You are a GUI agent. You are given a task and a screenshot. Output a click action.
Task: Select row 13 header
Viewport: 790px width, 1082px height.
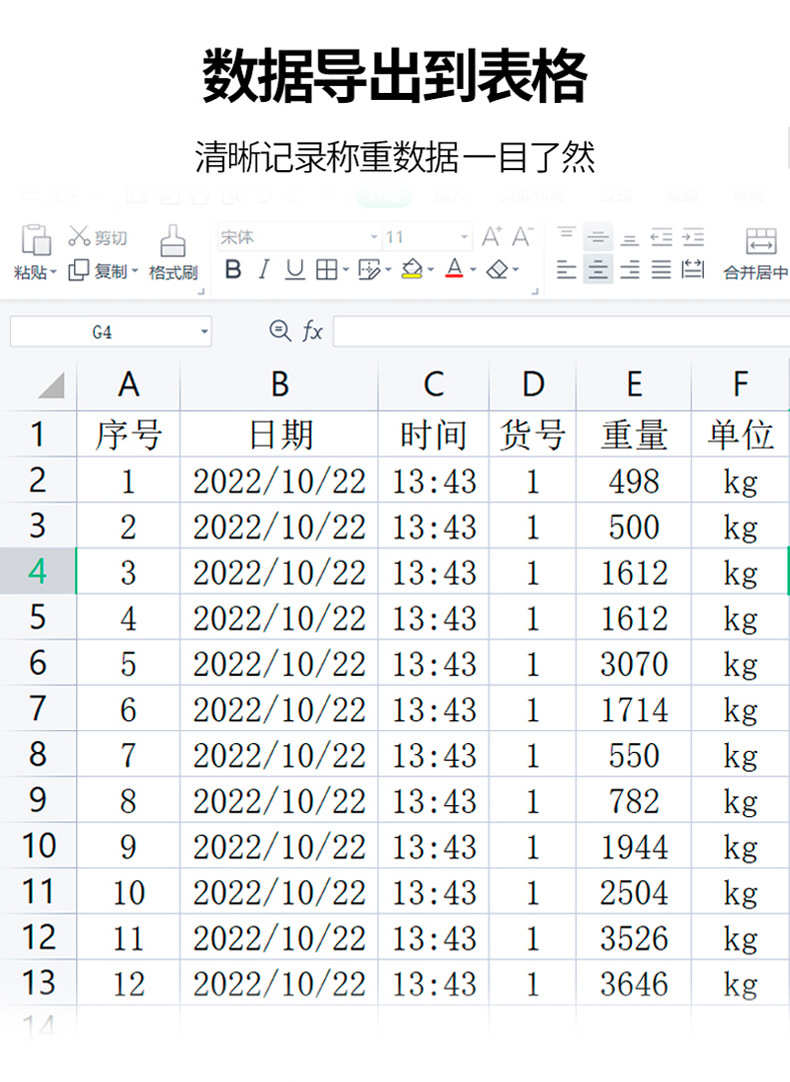[x=38, y=983]
